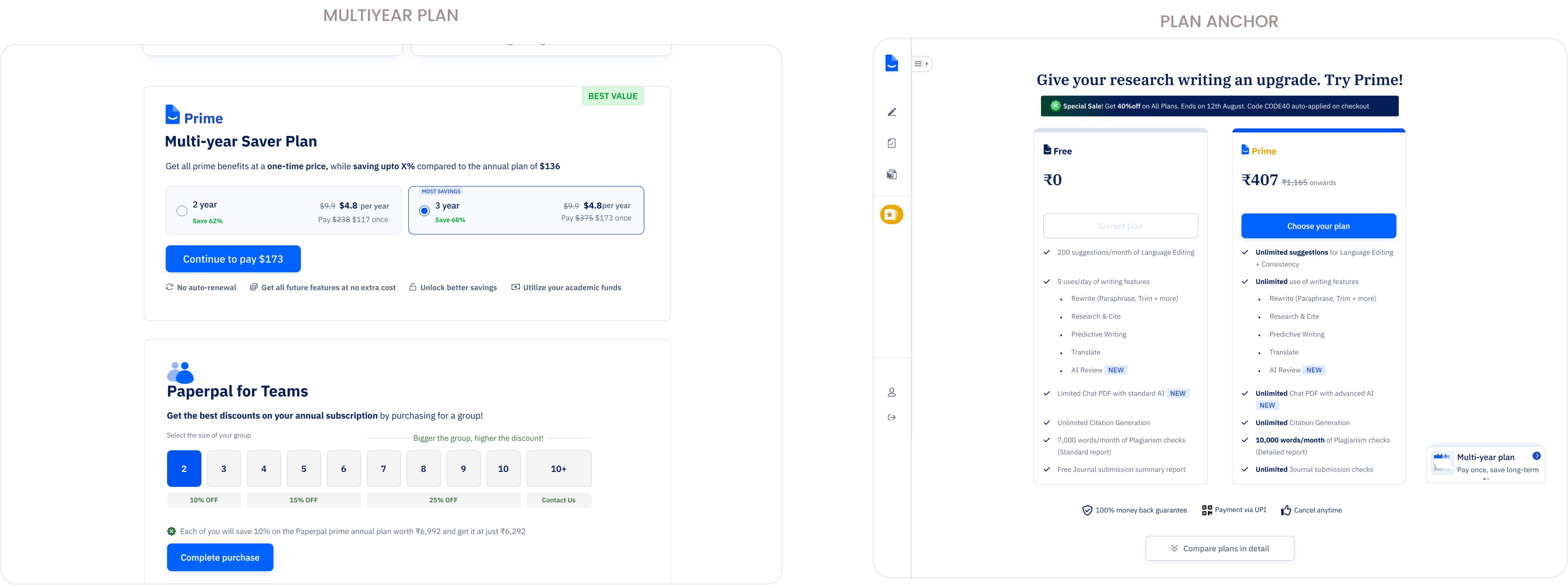Screen dimensions: 1568x585
Task: Expand the sidebar using the hamburger toggle
Action: tap(921, 64)
